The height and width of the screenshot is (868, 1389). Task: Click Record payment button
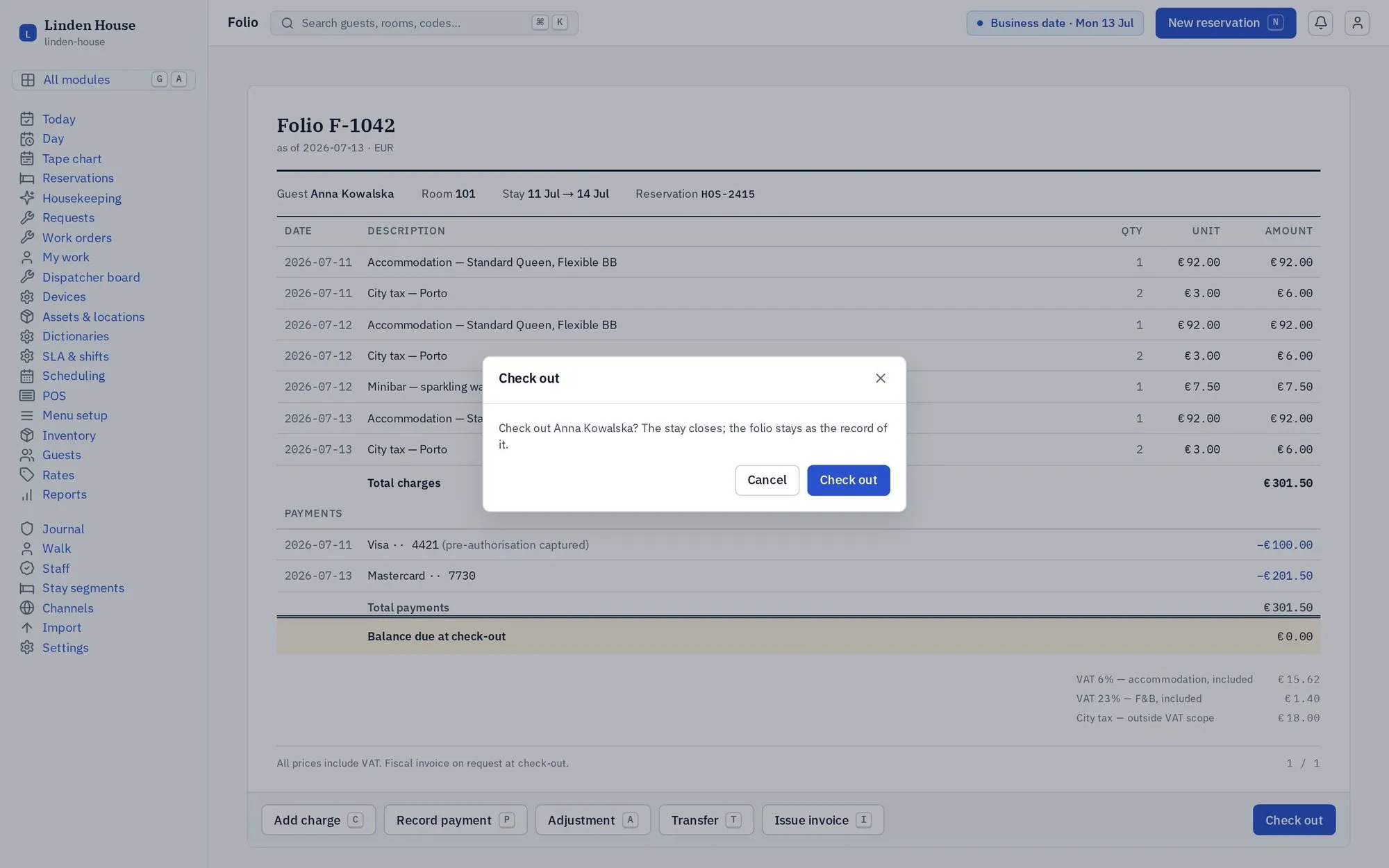(x=455, y=820)
